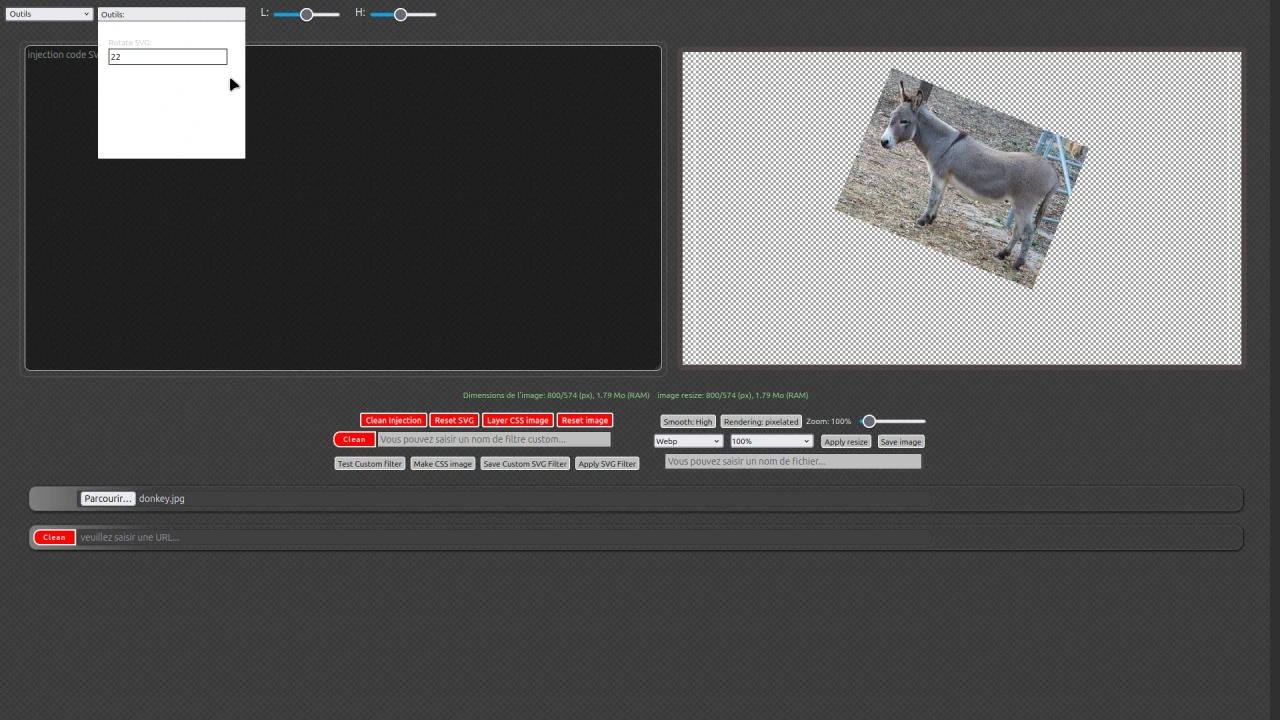1280x720 pixels.
Task: Click the Layer CSS image button
Action: point(517,420)
